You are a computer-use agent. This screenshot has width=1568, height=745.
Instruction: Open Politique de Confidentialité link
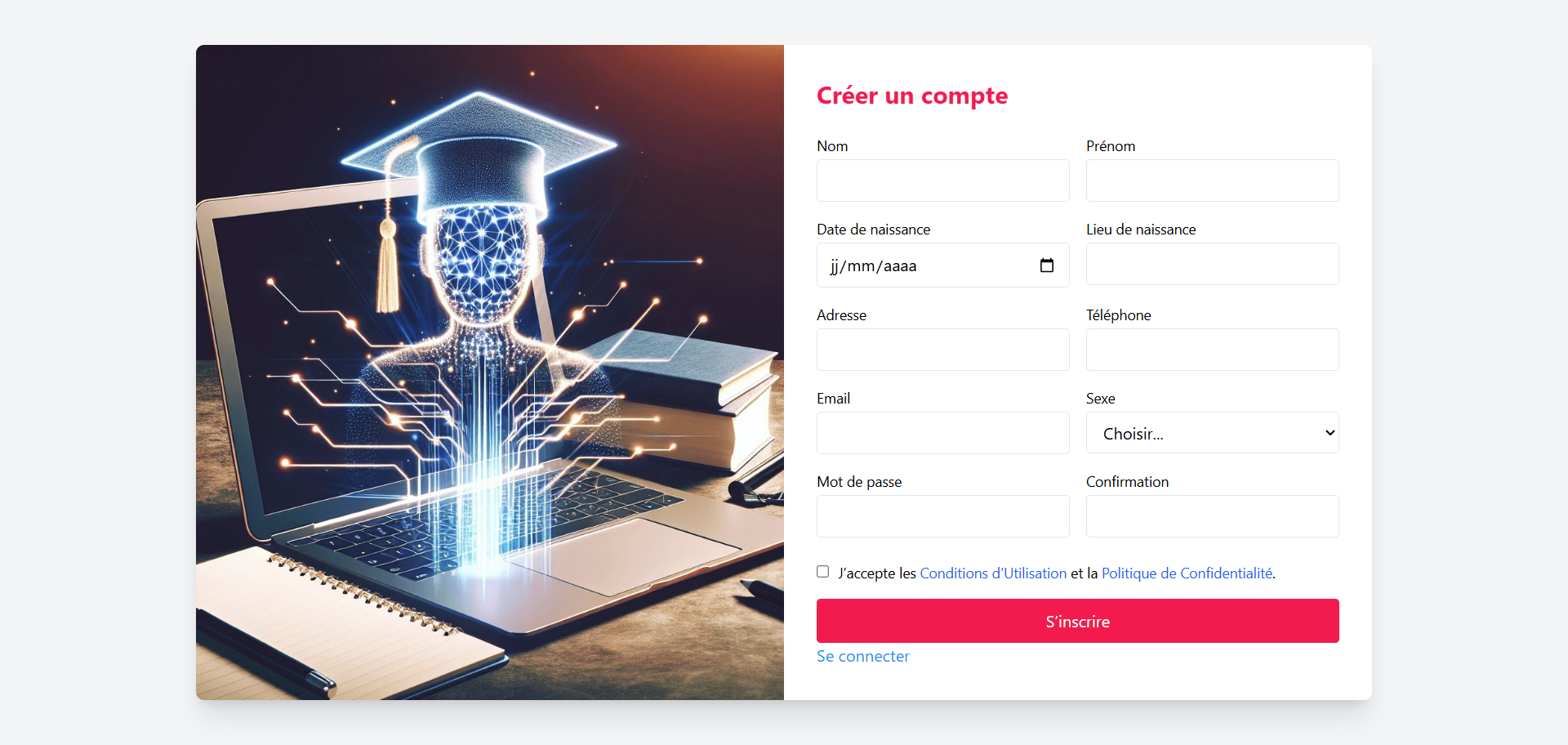[1187, 573]
